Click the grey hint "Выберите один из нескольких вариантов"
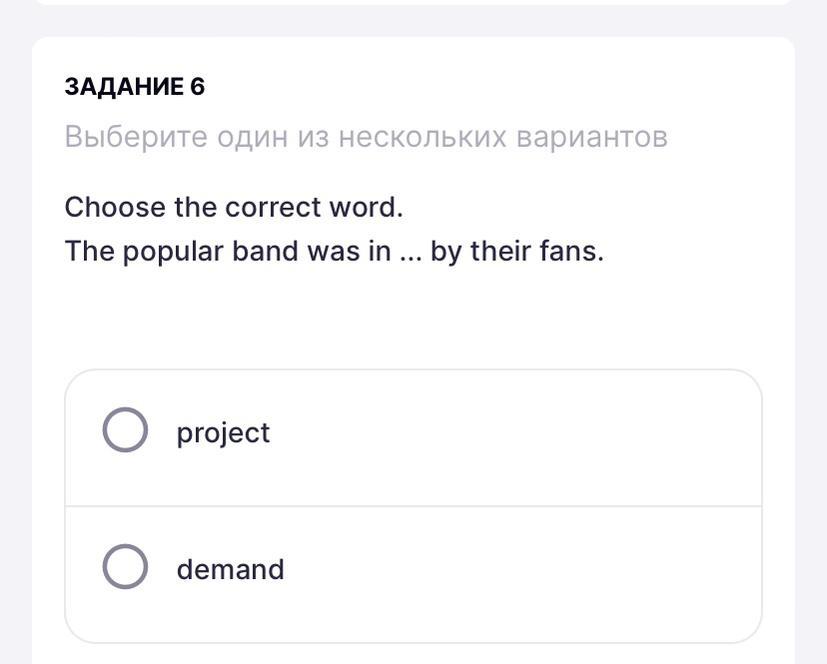 pos(365,137)
